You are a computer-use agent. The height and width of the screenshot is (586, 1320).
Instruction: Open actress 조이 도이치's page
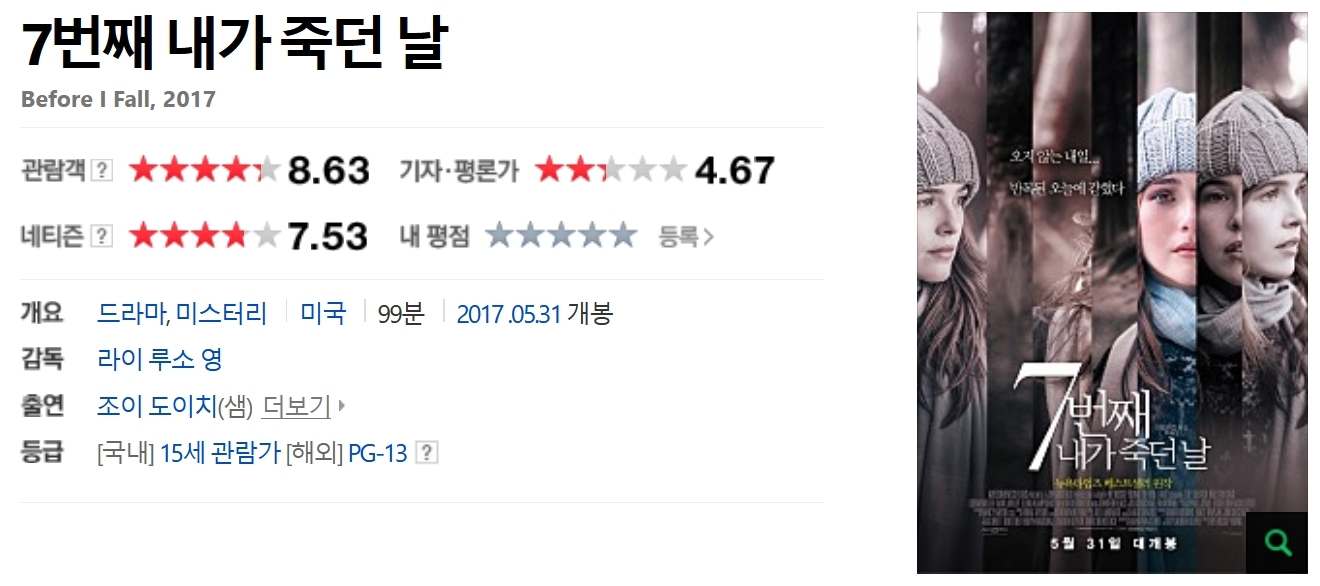[x=157, y=406]
